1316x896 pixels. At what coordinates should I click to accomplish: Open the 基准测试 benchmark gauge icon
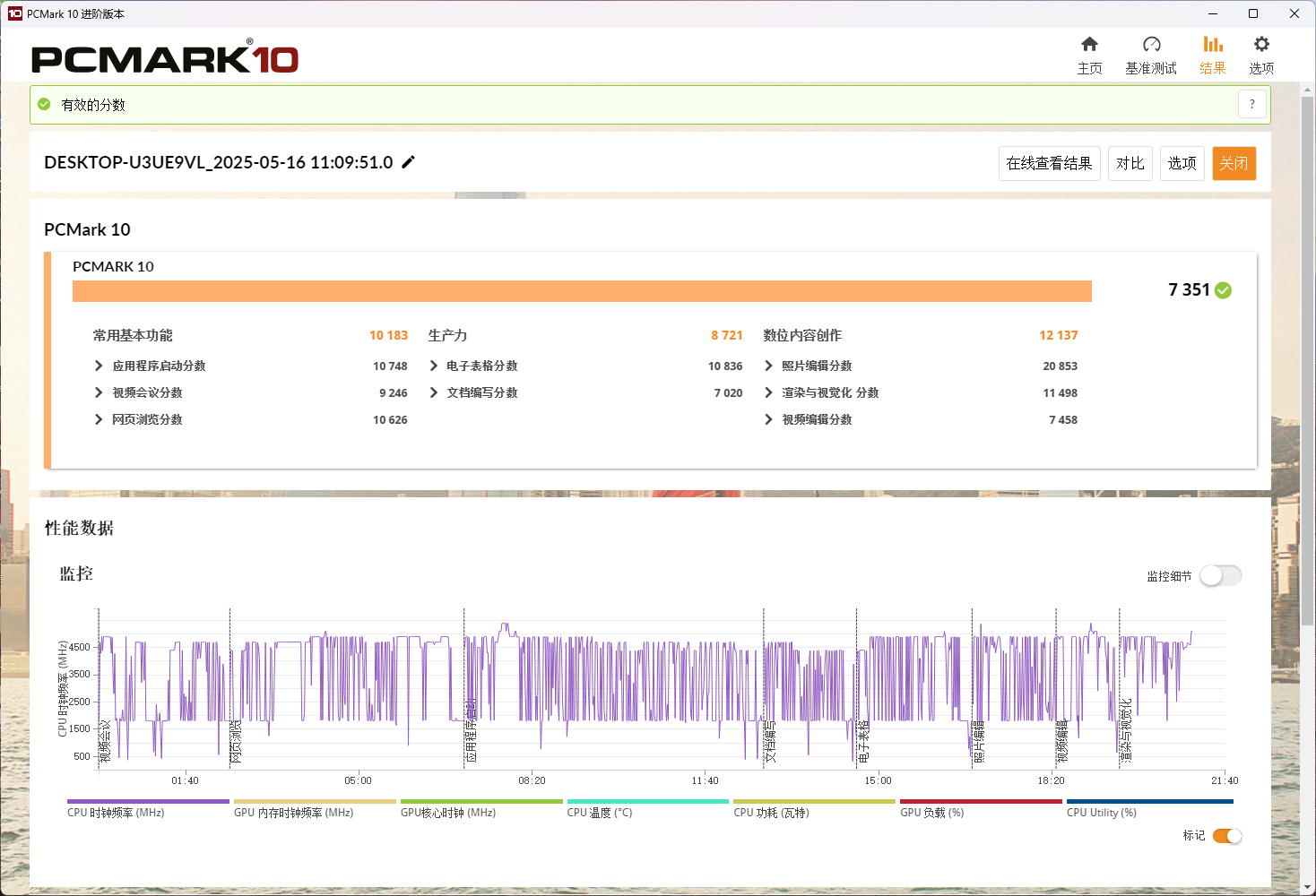[x=1151, y=44]
